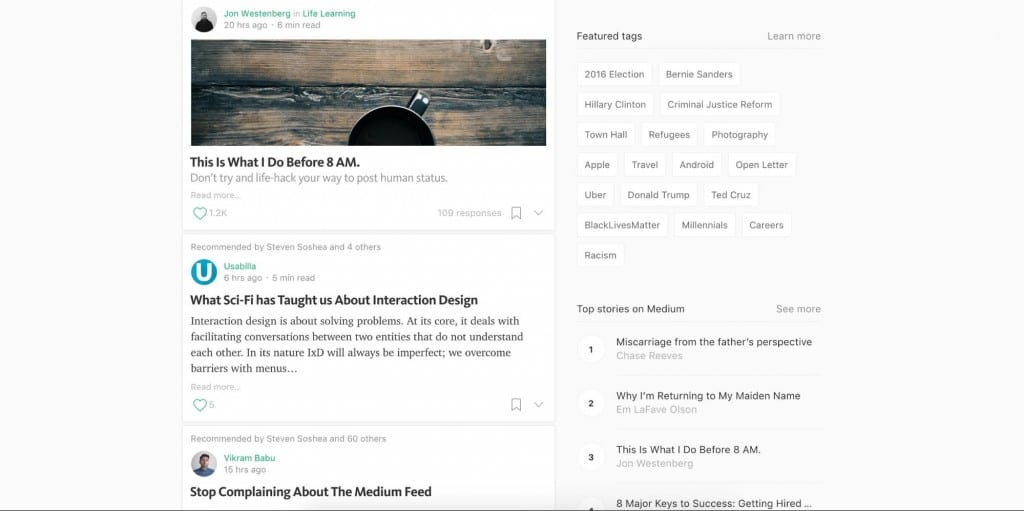Open title "This Is What I Do Before 8 AM." in feed
This screenshot has height=511, width=1024.
coord(275,162)
